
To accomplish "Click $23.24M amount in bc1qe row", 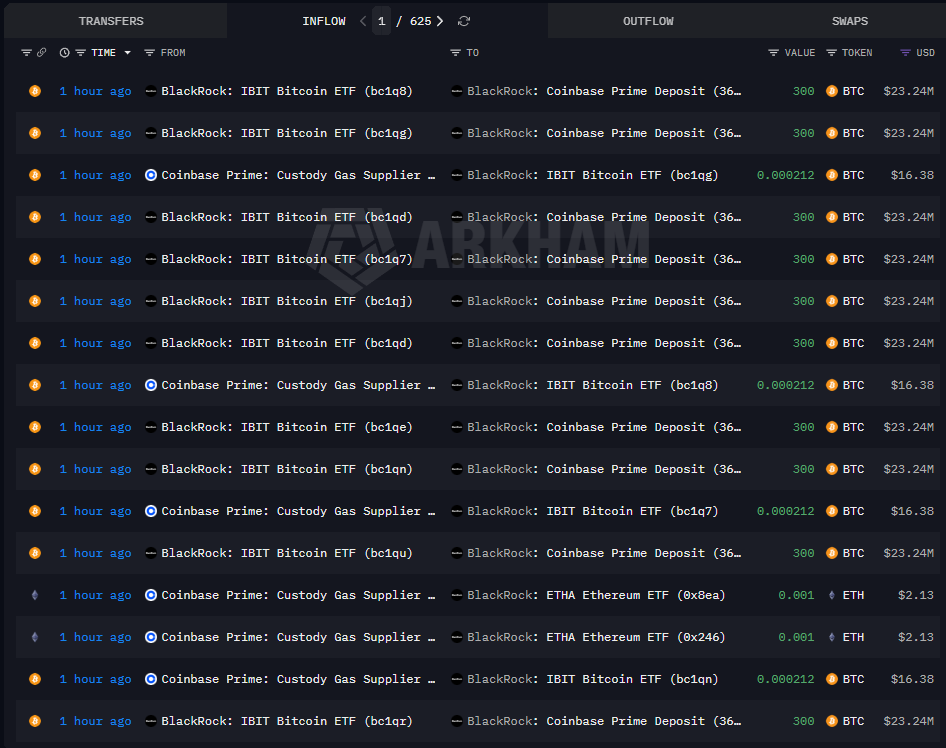I will tap(908, 427).
